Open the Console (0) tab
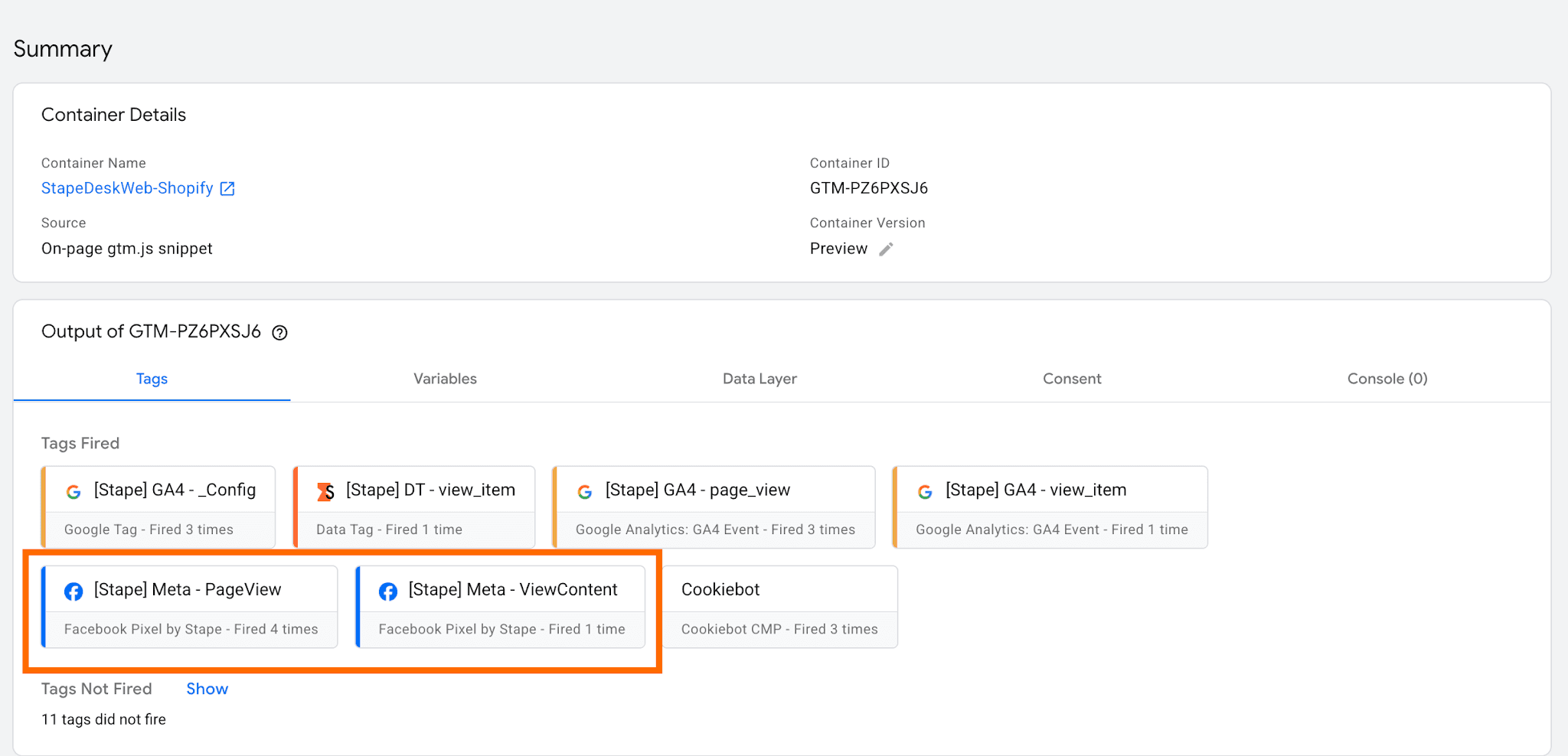This screenshot has width=1568, height=756. tap(1387, 379)
